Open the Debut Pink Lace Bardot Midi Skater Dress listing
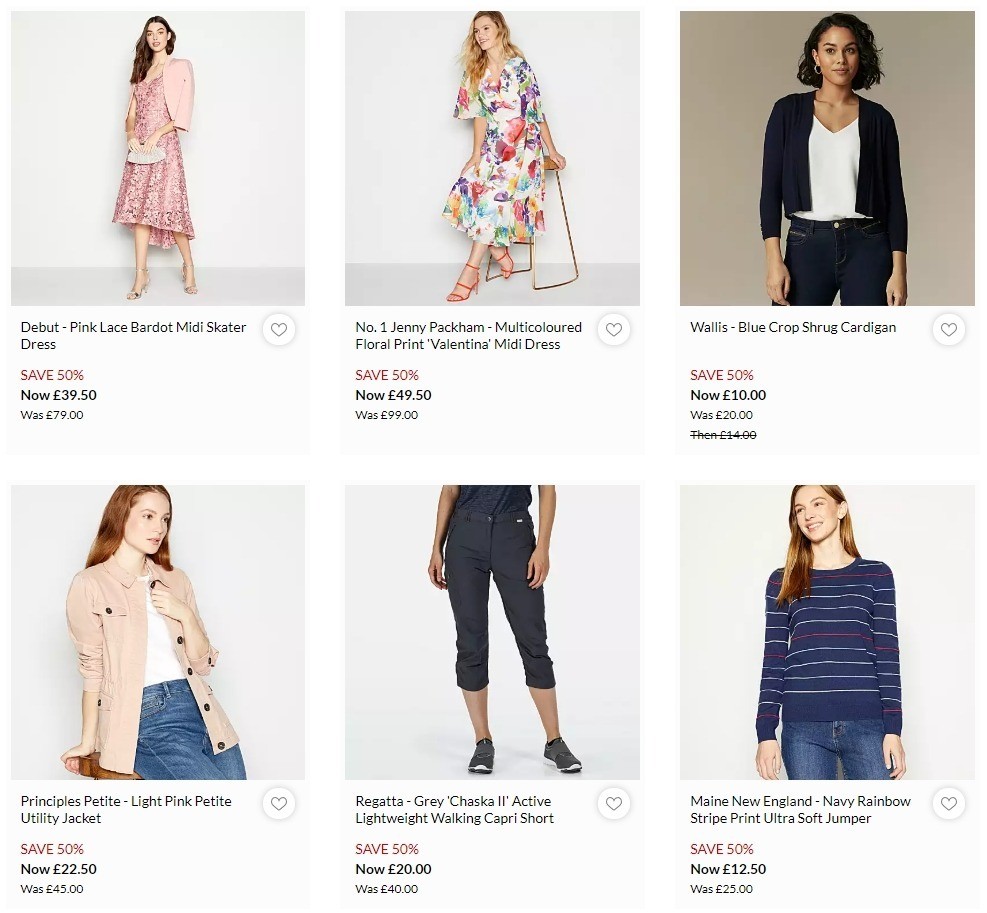The width and height of the screenshot is (987, 913). [134, 334]
